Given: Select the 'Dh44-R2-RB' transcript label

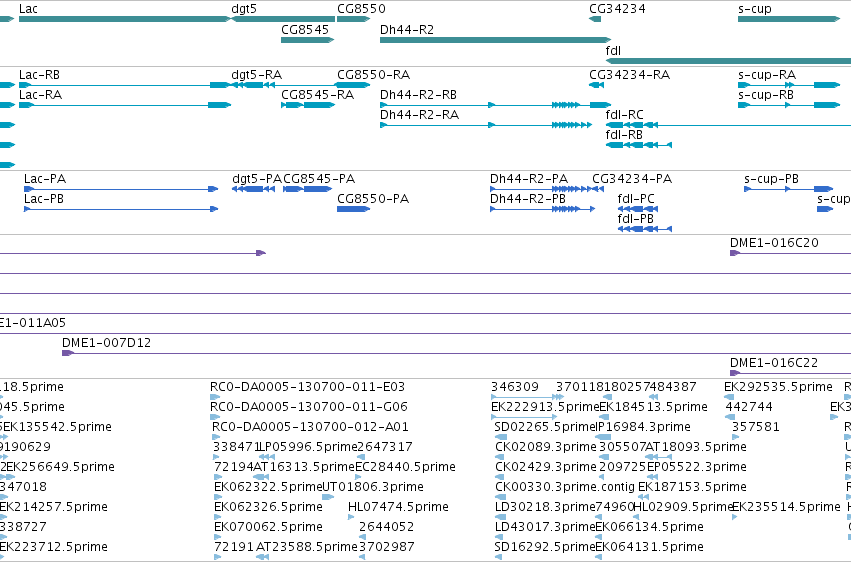Looking at the screenshot, I should click(418, 94).
